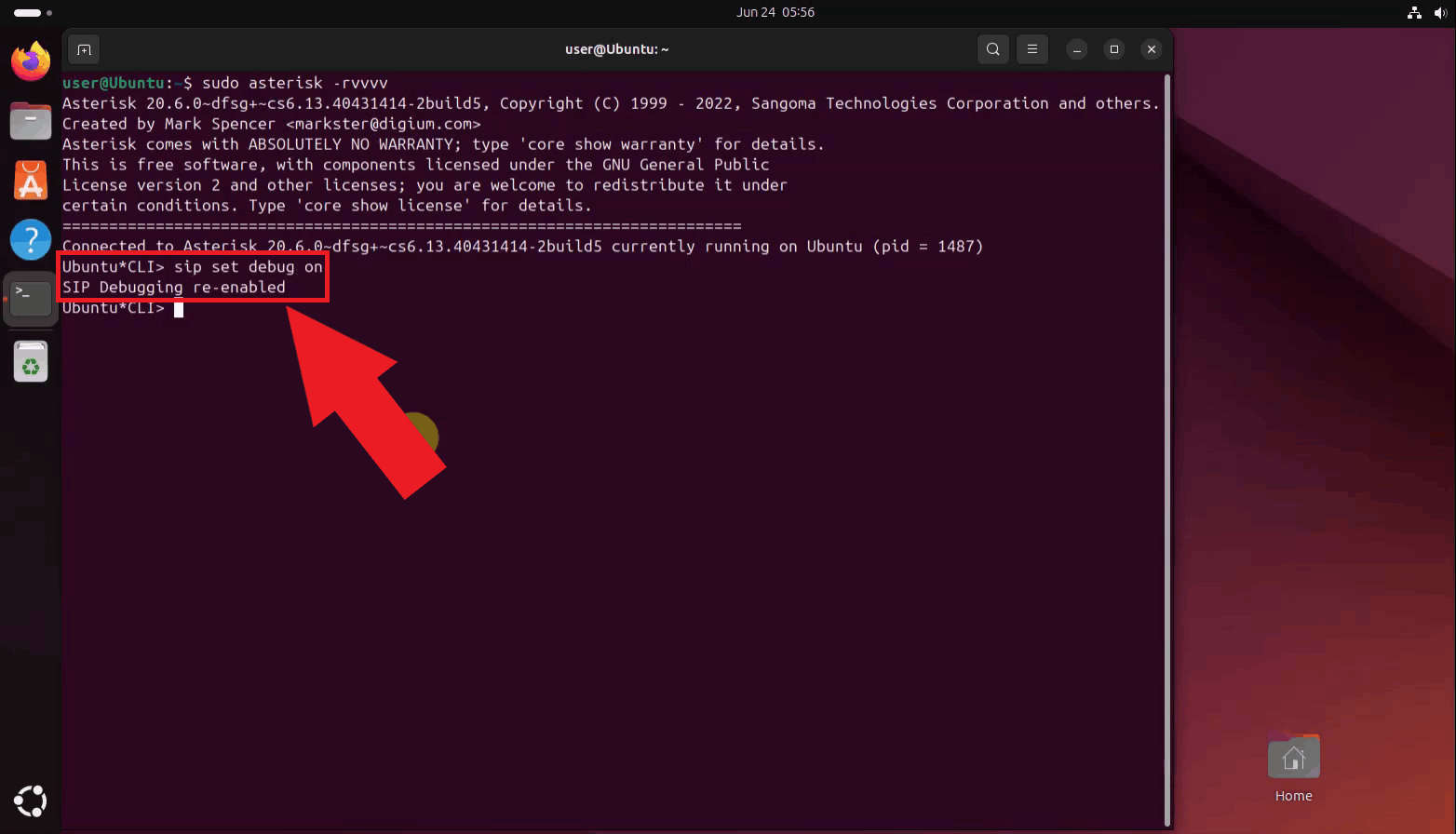
Task: Open Help from the dock
Action: point(31,239)
